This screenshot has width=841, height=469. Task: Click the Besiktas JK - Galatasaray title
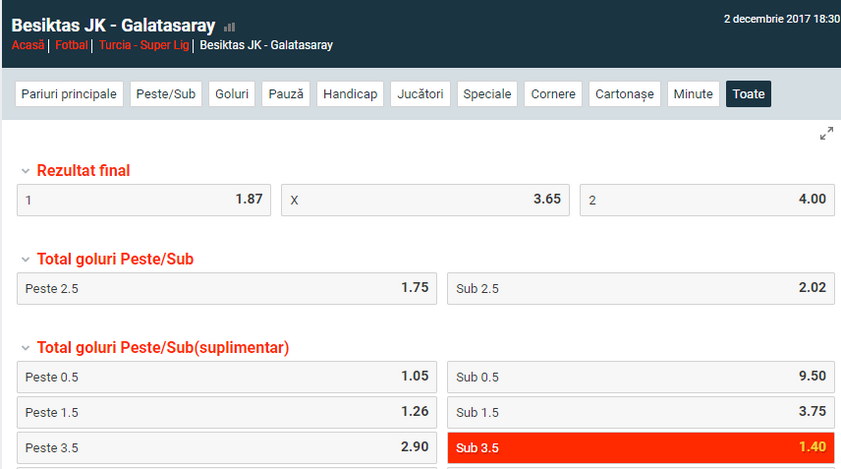point(113,25)
